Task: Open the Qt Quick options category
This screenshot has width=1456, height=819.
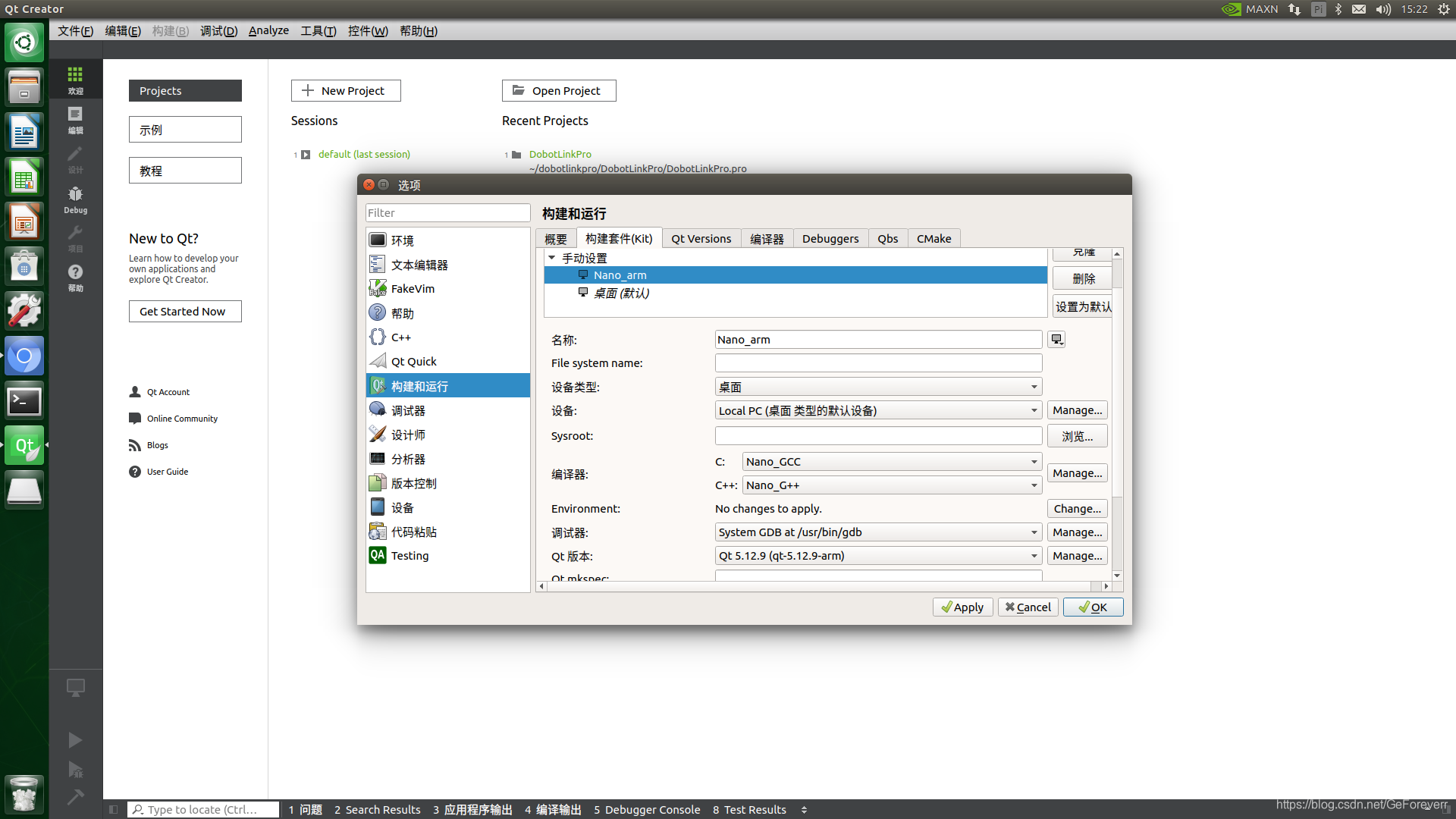Action: point(448,362)
